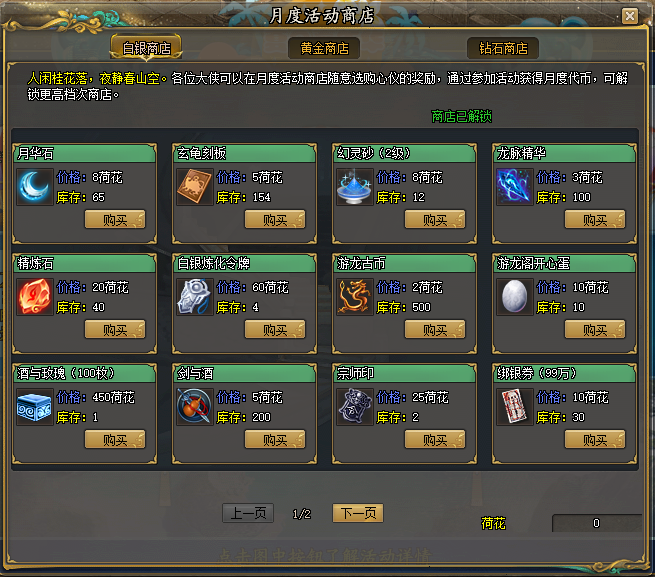Open the 钻石商店 tab
The width and height of the screenshot is (655, 577).
click(503, 48)
